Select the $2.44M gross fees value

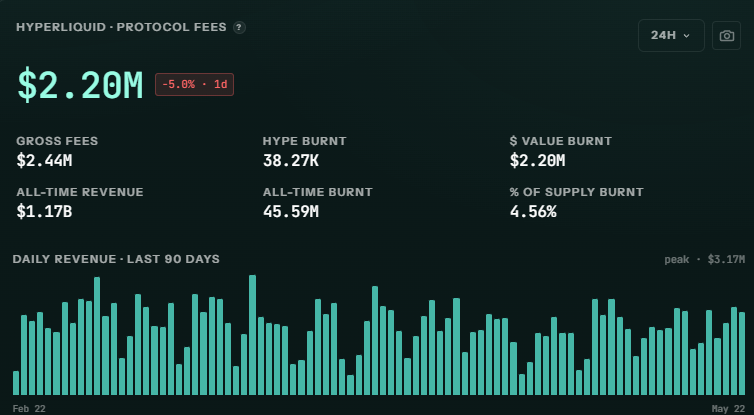click(44, 161)
